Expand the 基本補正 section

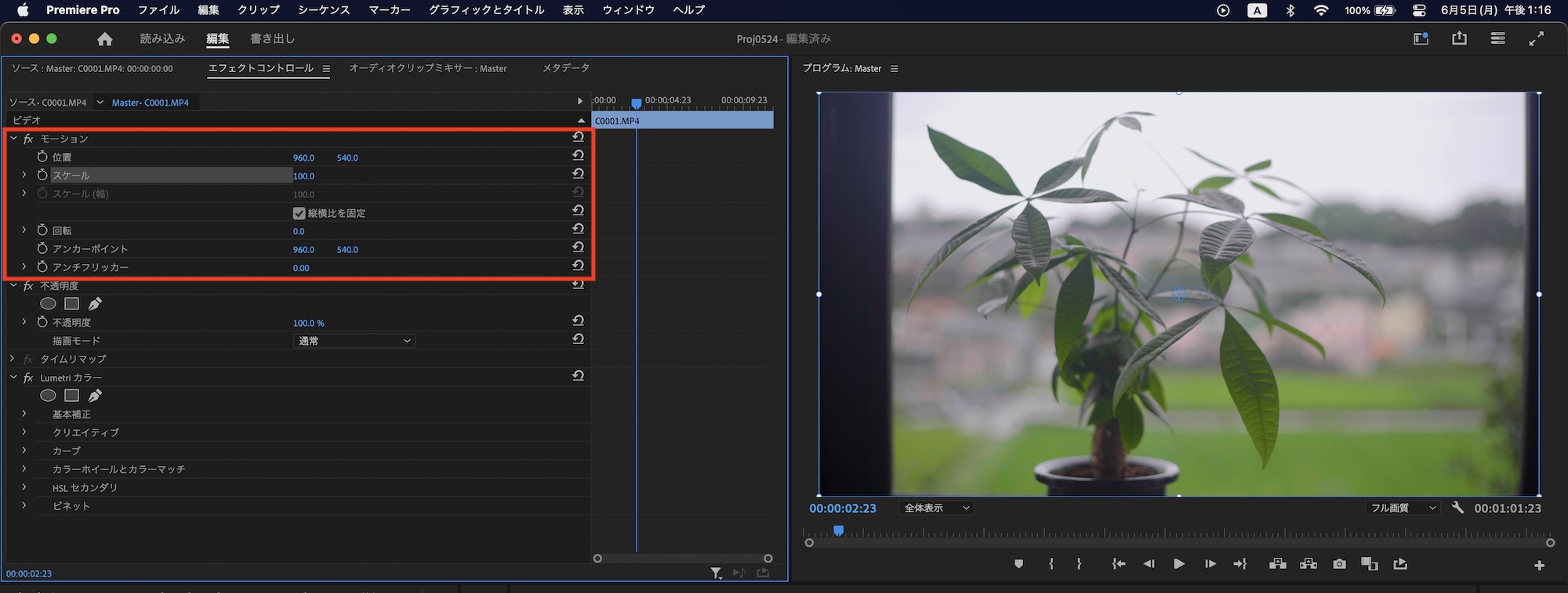[24, 414]
